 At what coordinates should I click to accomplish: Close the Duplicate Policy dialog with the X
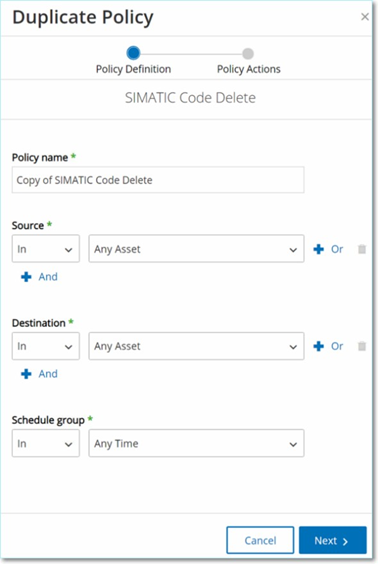(365, 17)
